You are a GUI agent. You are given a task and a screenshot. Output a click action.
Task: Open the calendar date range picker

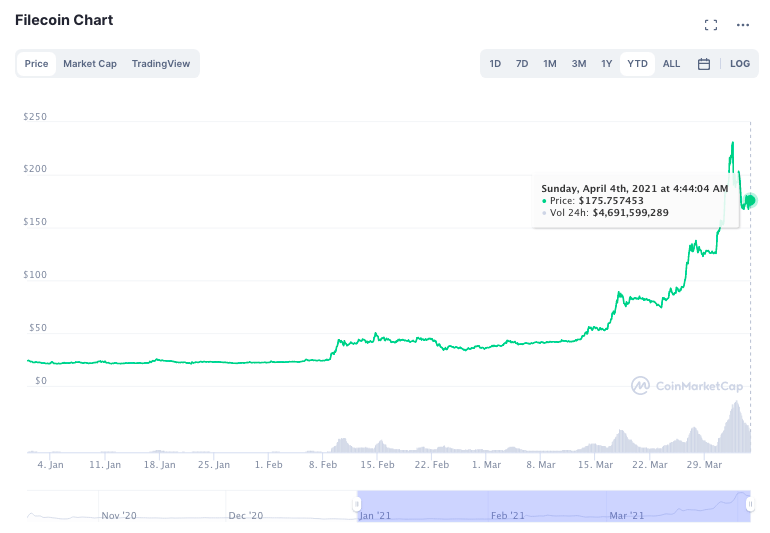(x=704, y=64)
